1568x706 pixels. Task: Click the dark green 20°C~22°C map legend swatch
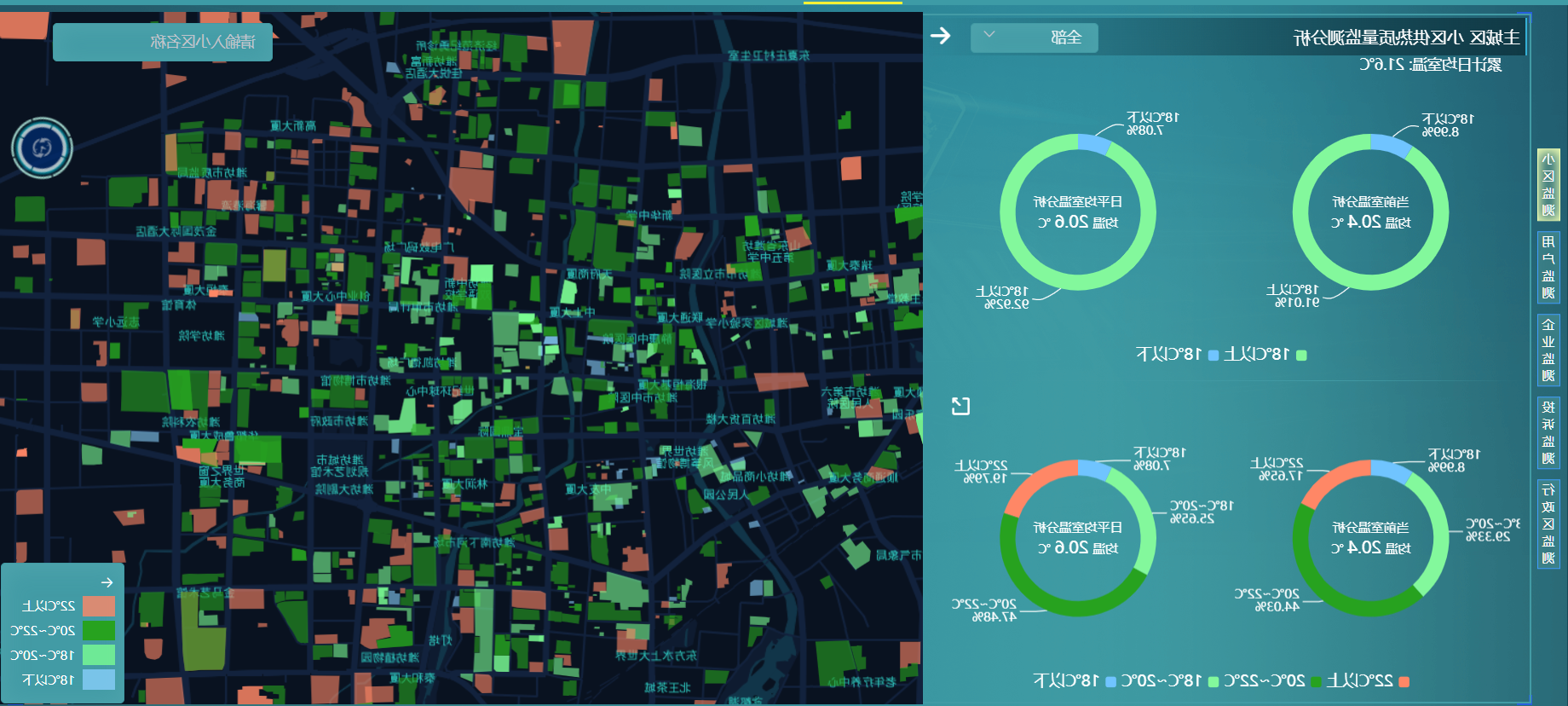click(99, 631)
